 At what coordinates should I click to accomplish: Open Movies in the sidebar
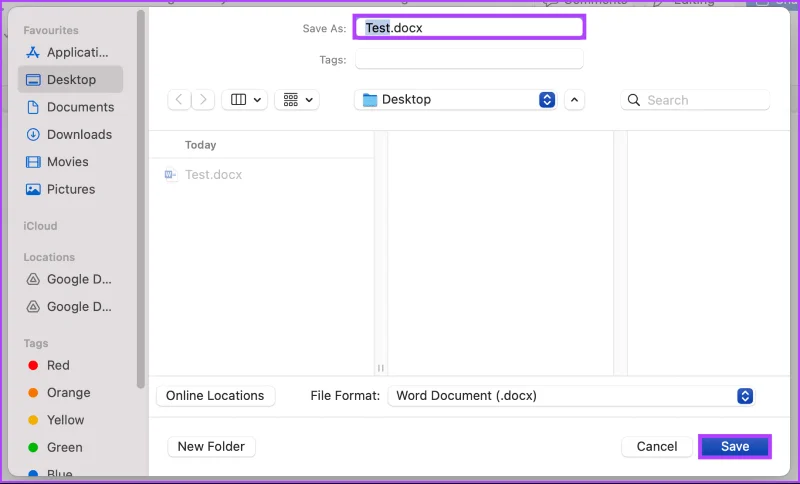[x=70, y=162]
